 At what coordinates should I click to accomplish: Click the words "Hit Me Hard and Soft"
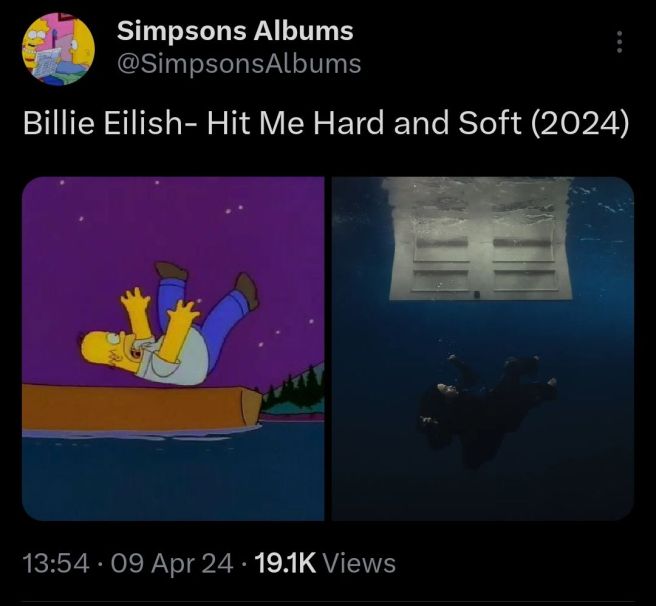pyautogui.click(x=364, y=123)
